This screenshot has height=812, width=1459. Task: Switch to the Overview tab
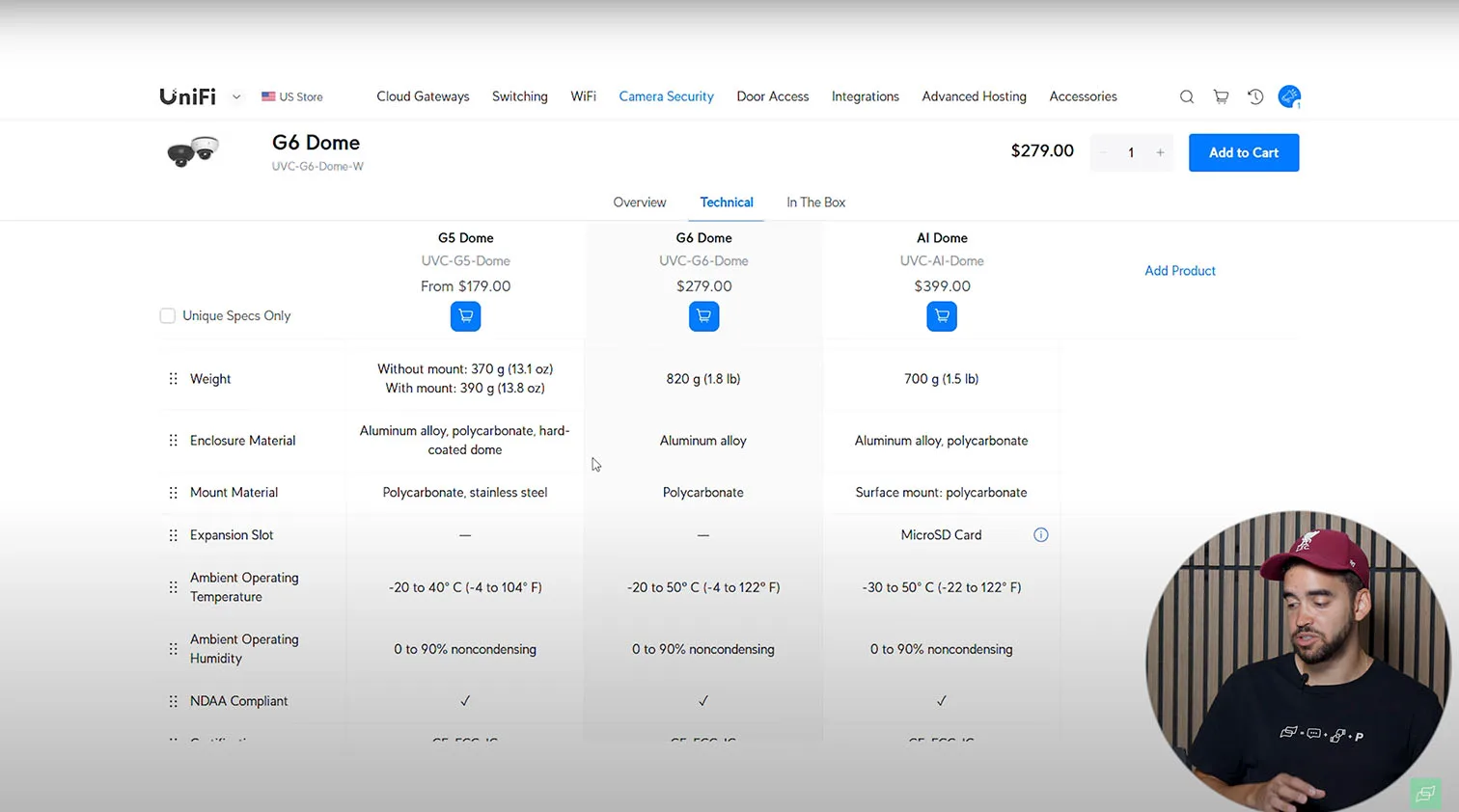(640, 203)
